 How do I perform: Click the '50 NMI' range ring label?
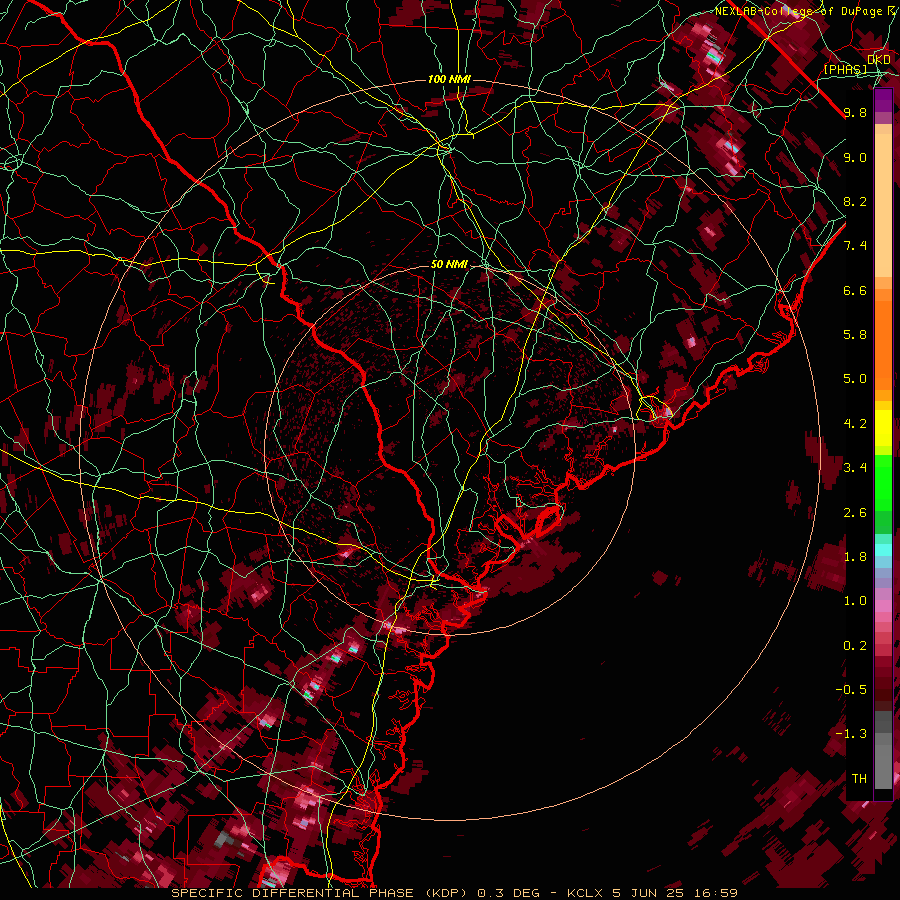449,265
